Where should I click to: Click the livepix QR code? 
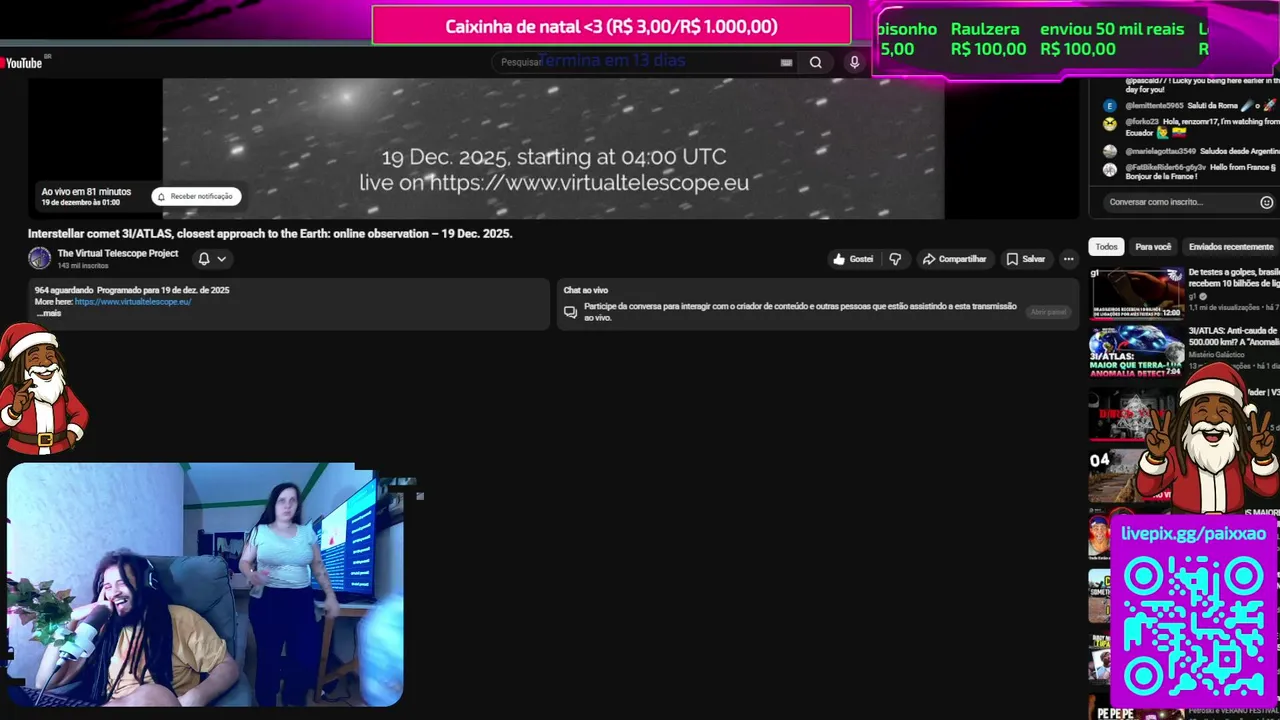(x=1194, y=626)
